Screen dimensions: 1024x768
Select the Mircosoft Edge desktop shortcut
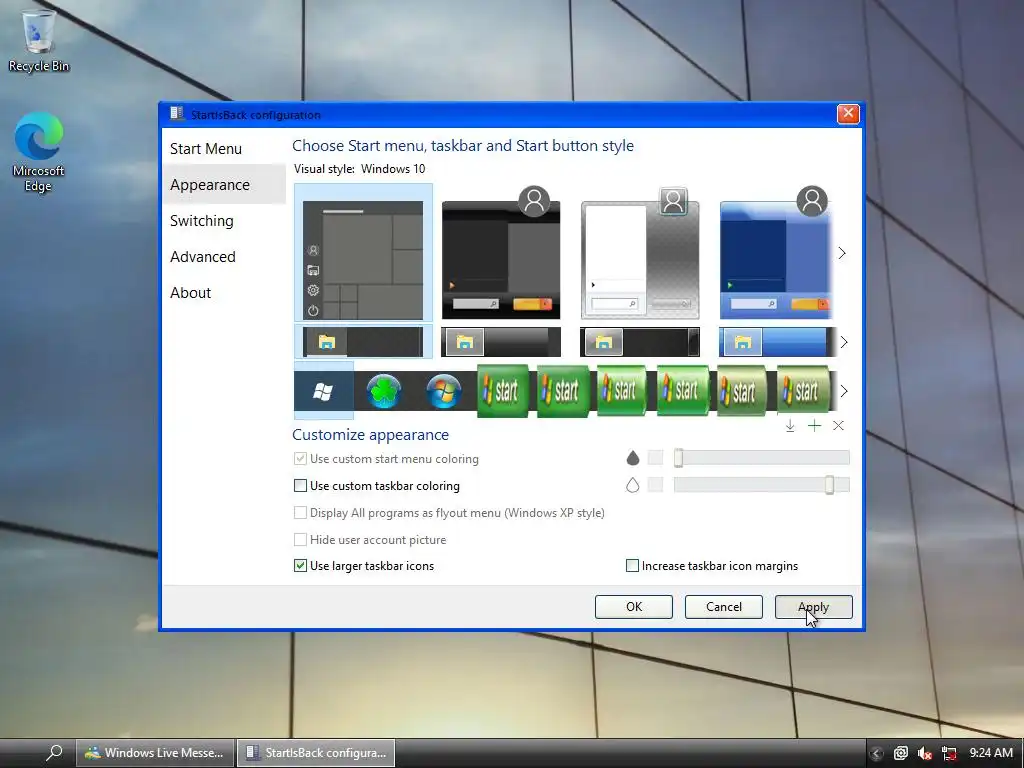(x=39, y=152)
